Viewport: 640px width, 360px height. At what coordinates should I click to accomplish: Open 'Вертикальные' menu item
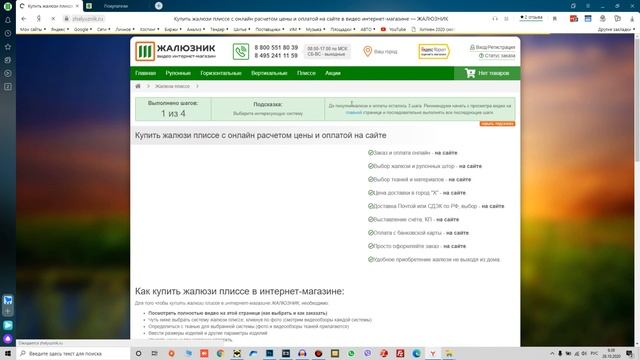(269, 73)
